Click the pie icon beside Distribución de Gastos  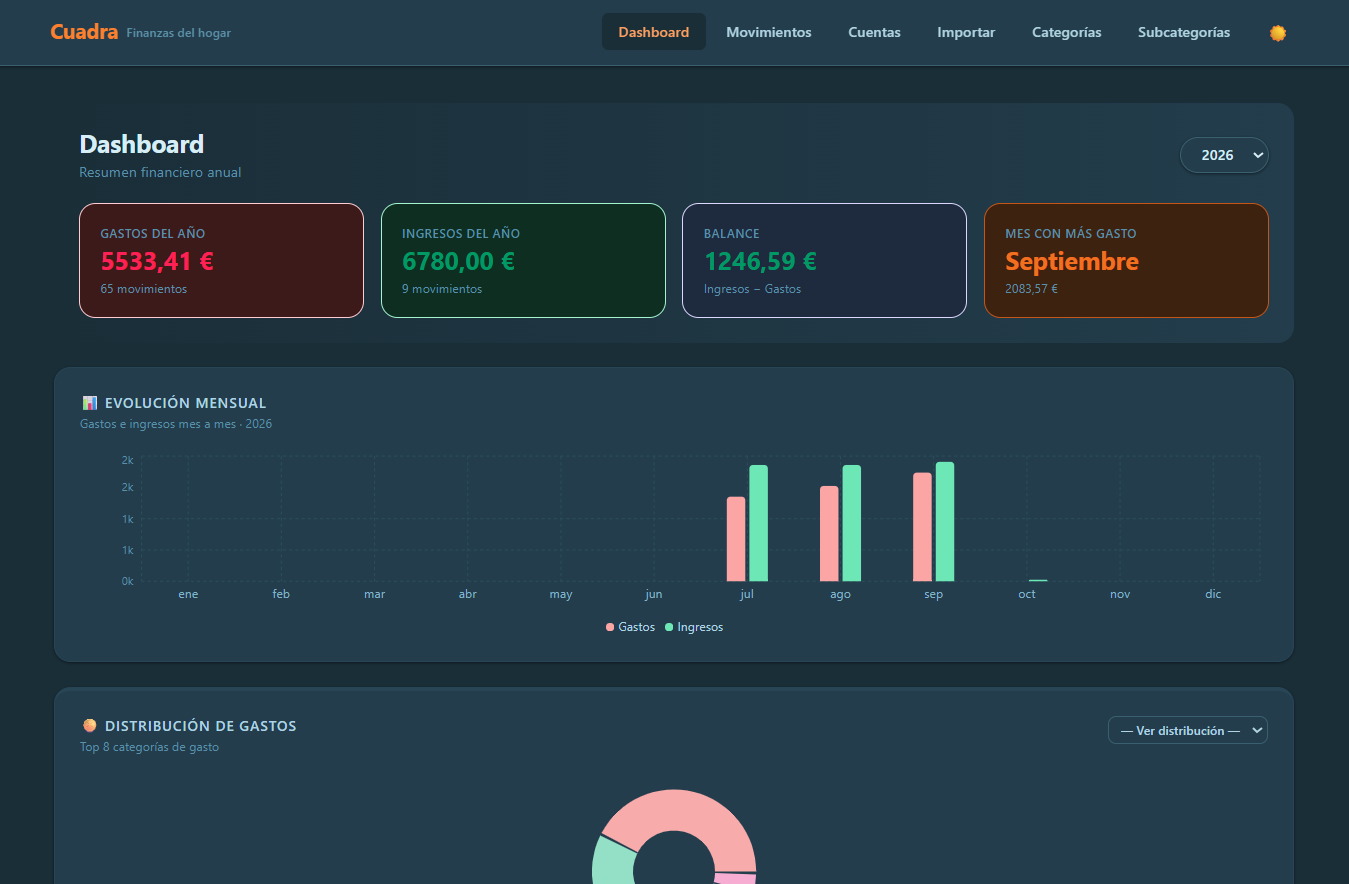[90, 726]
